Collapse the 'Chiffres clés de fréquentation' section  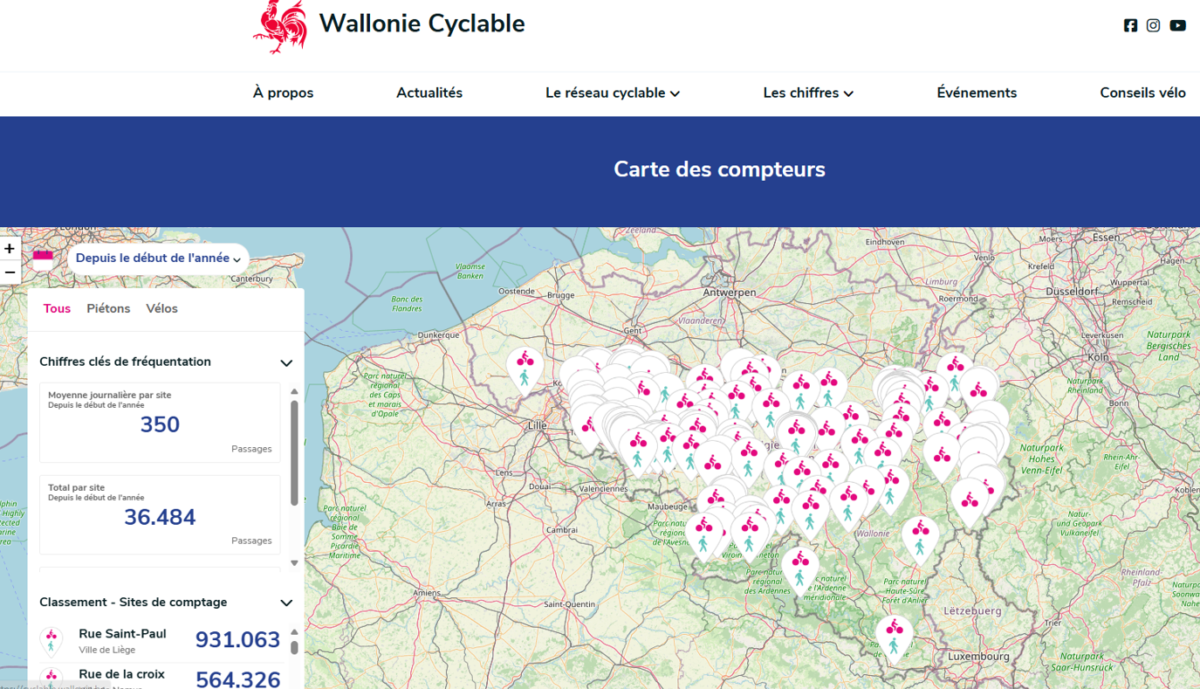[x=286, y=362]
